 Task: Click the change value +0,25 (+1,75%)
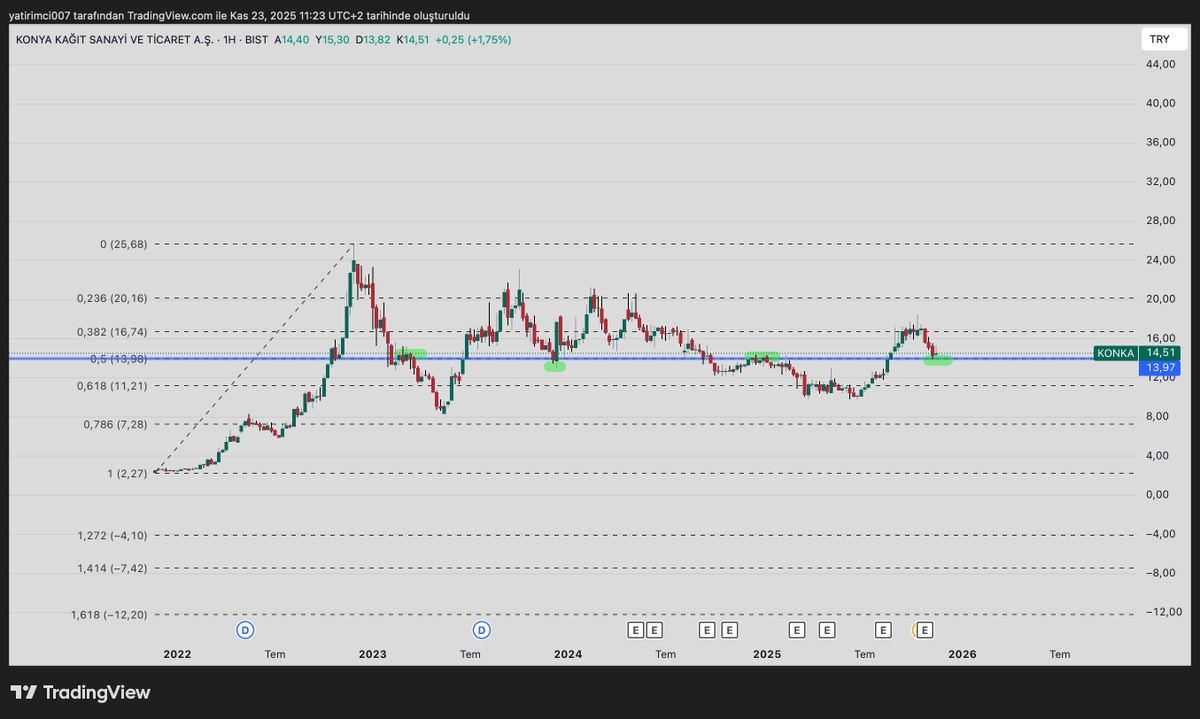point(473,40)
